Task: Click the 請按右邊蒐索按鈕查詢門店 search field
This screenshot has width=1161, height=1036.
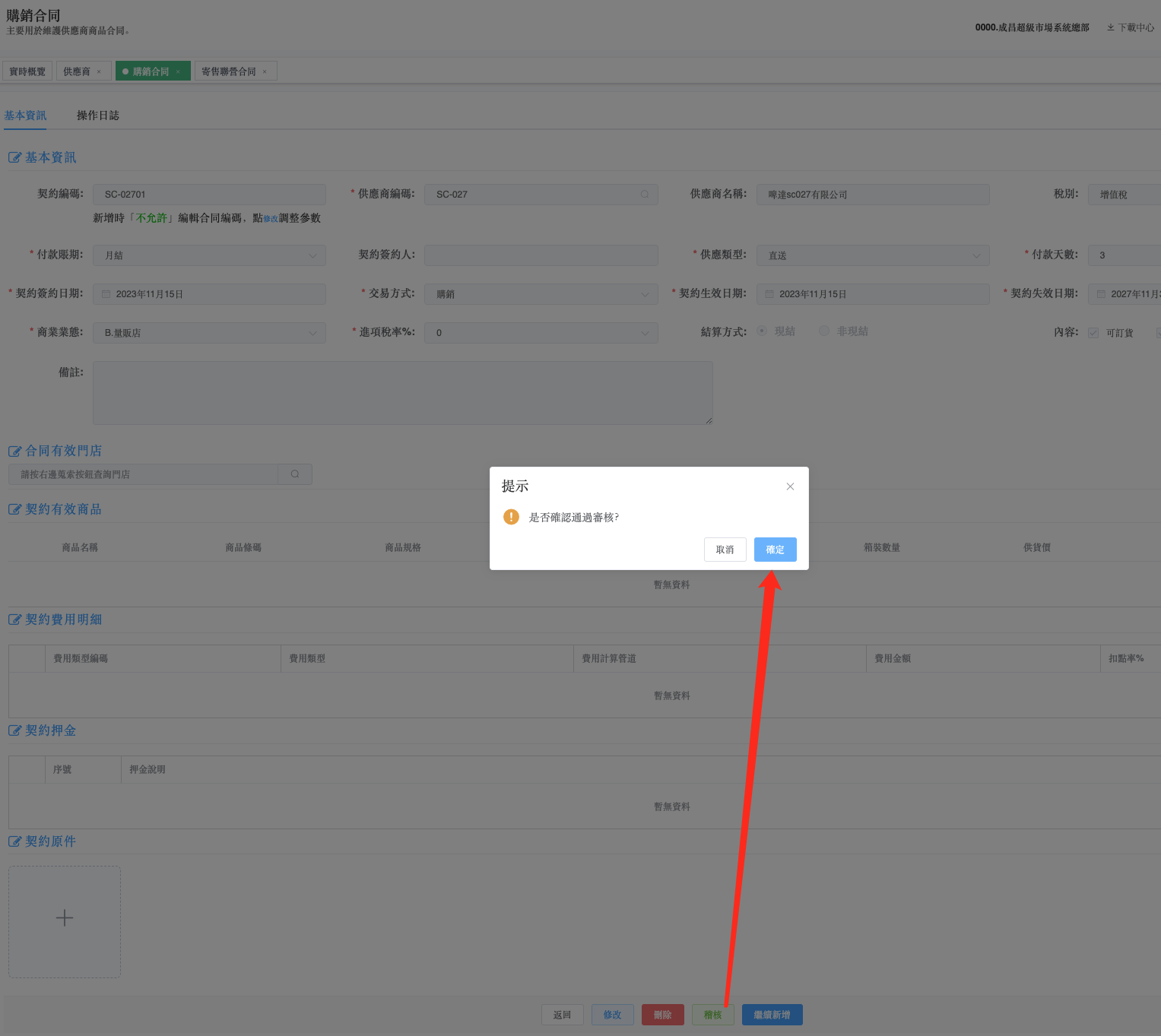Action: (144, 474)
